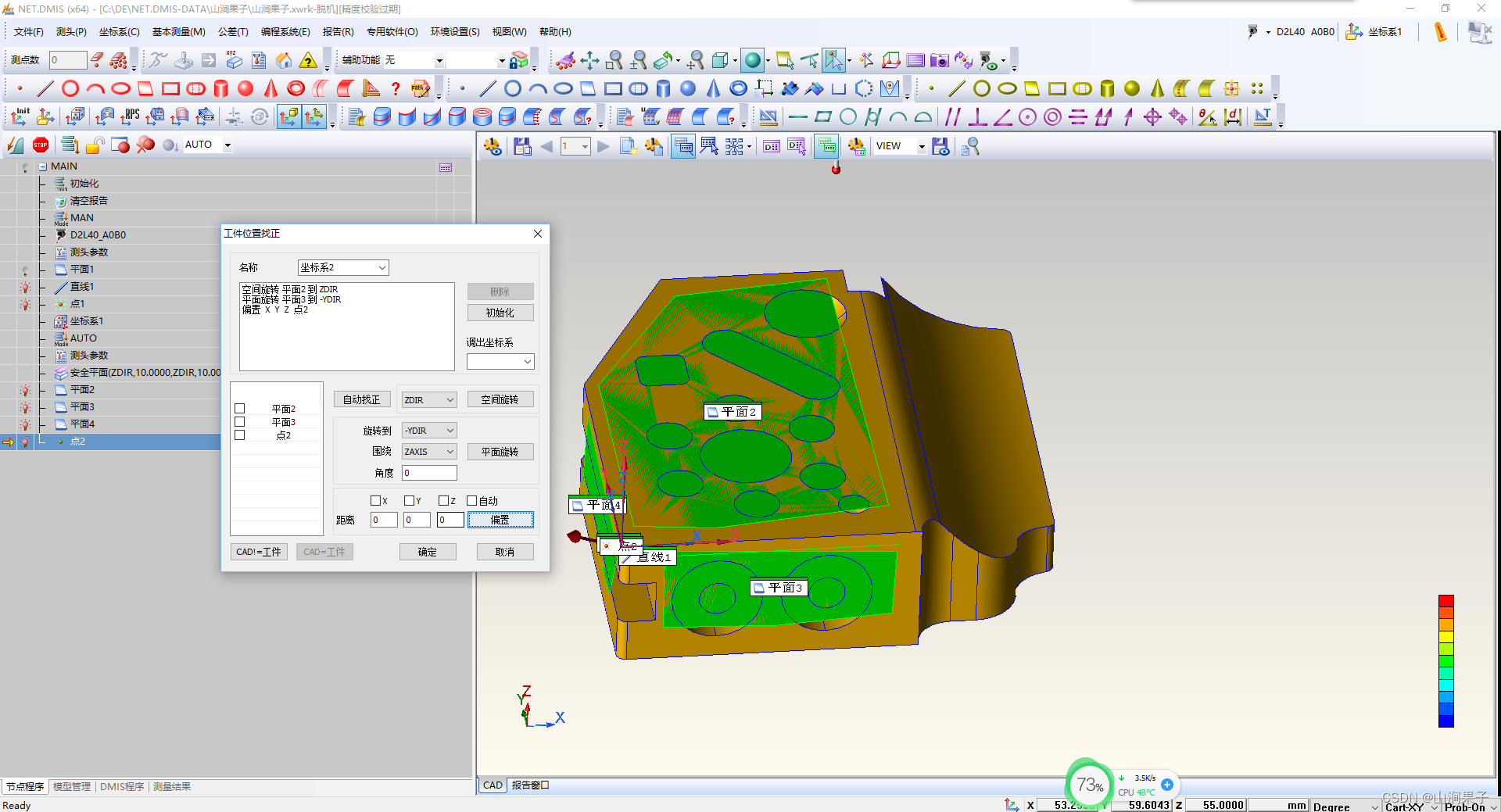Click the 确定 button
The height and width of the screenshot is (812, 1501).
428,552
